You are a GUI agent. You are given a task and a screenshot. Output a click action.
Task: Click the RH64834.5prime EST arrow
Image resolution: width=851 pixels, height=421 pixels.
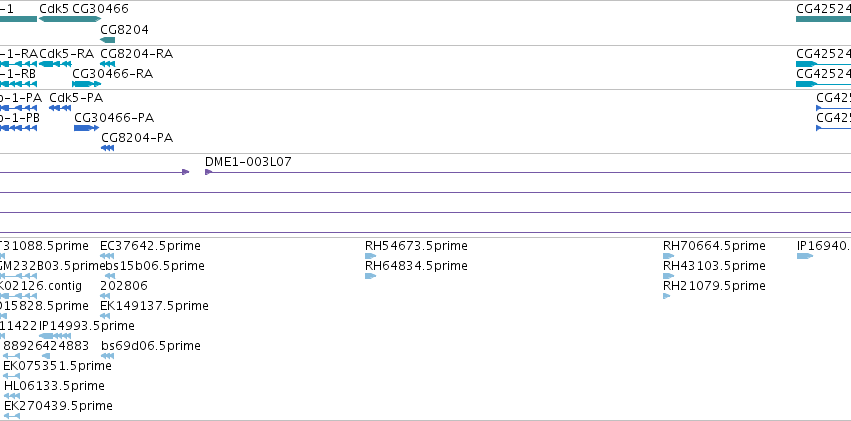tap(371, 276)
